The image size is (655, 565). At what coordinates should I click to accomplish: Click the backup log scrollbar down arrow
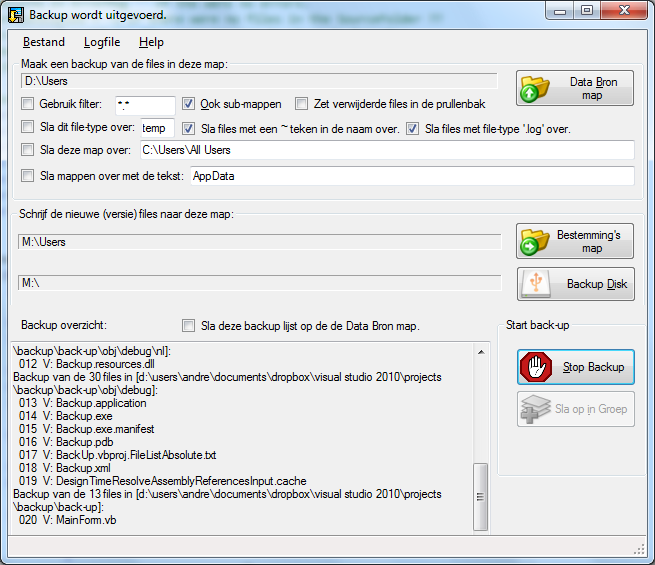(482, 523)
